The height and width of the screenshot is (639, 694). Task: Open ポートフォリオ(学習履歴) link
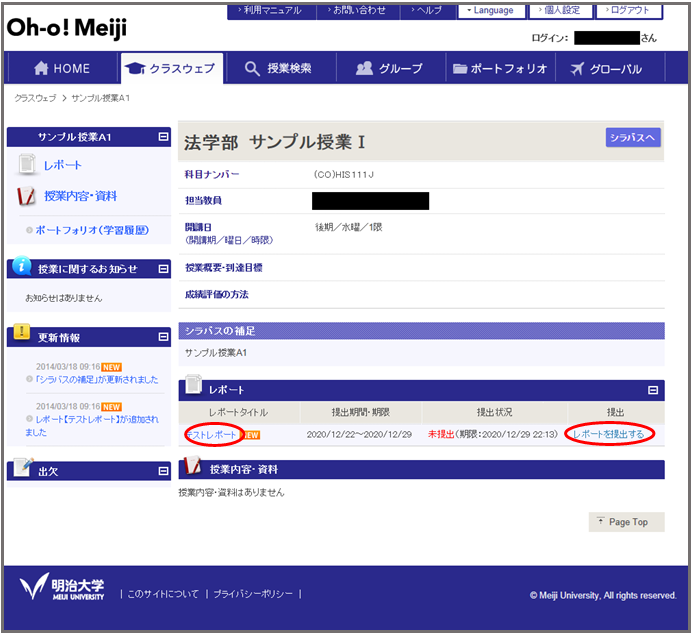[92, 230]
